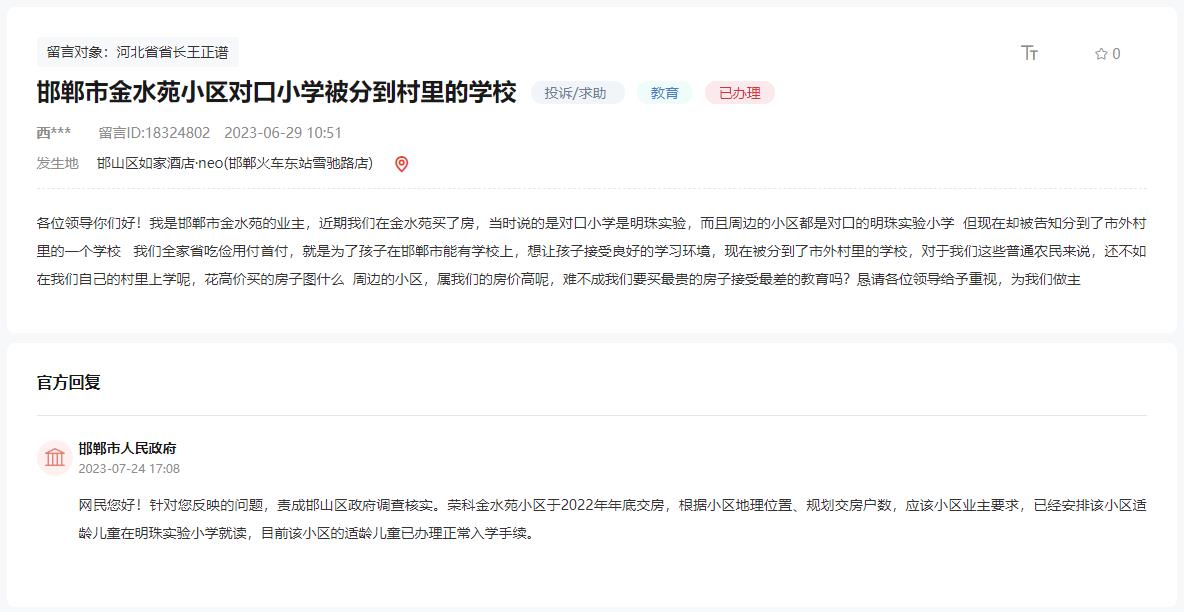
Task: Click the favorite count 0
Action: [x=1116, y=54]
